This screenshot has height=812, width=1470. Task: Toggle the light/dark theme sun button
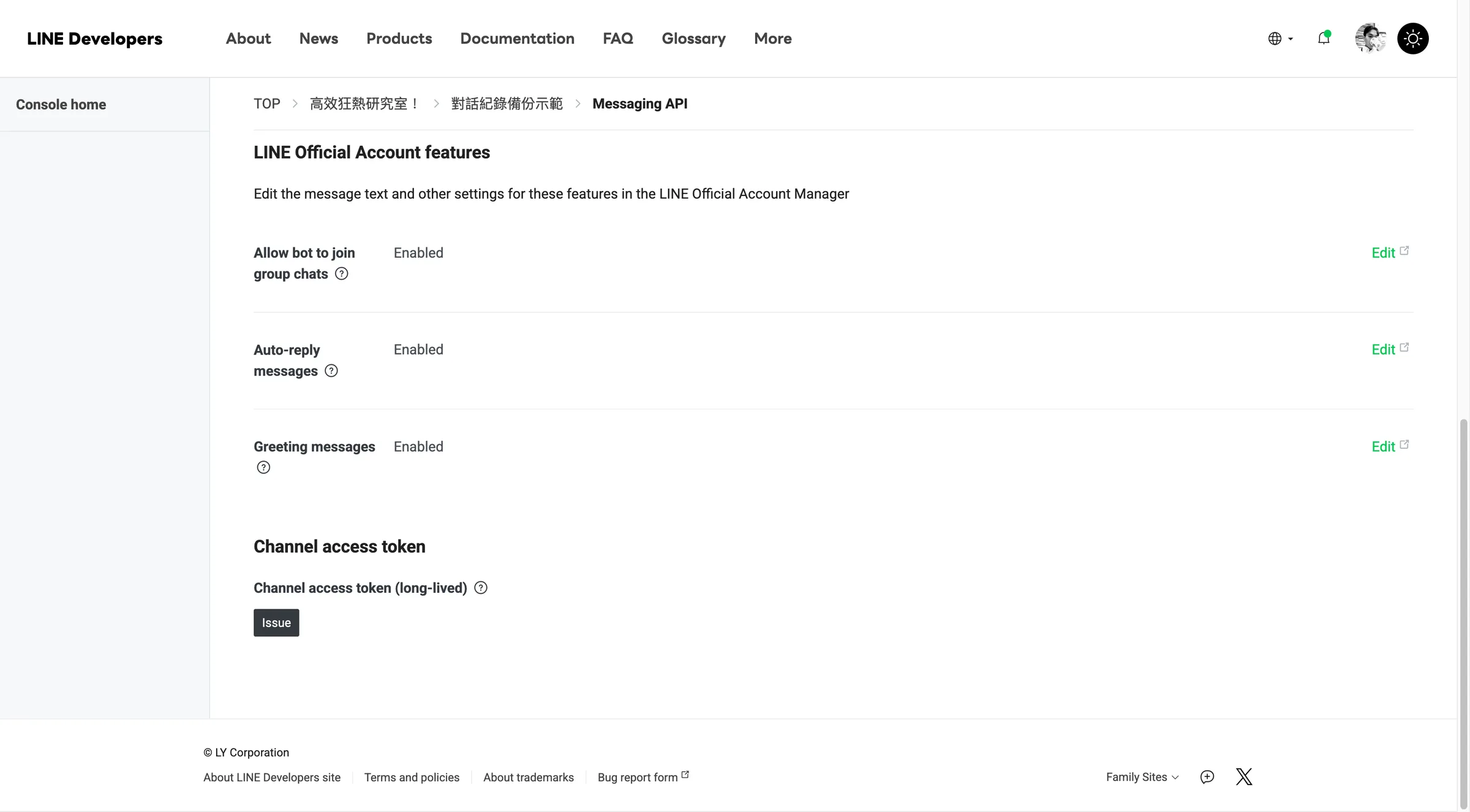(x=1413, y=39)
